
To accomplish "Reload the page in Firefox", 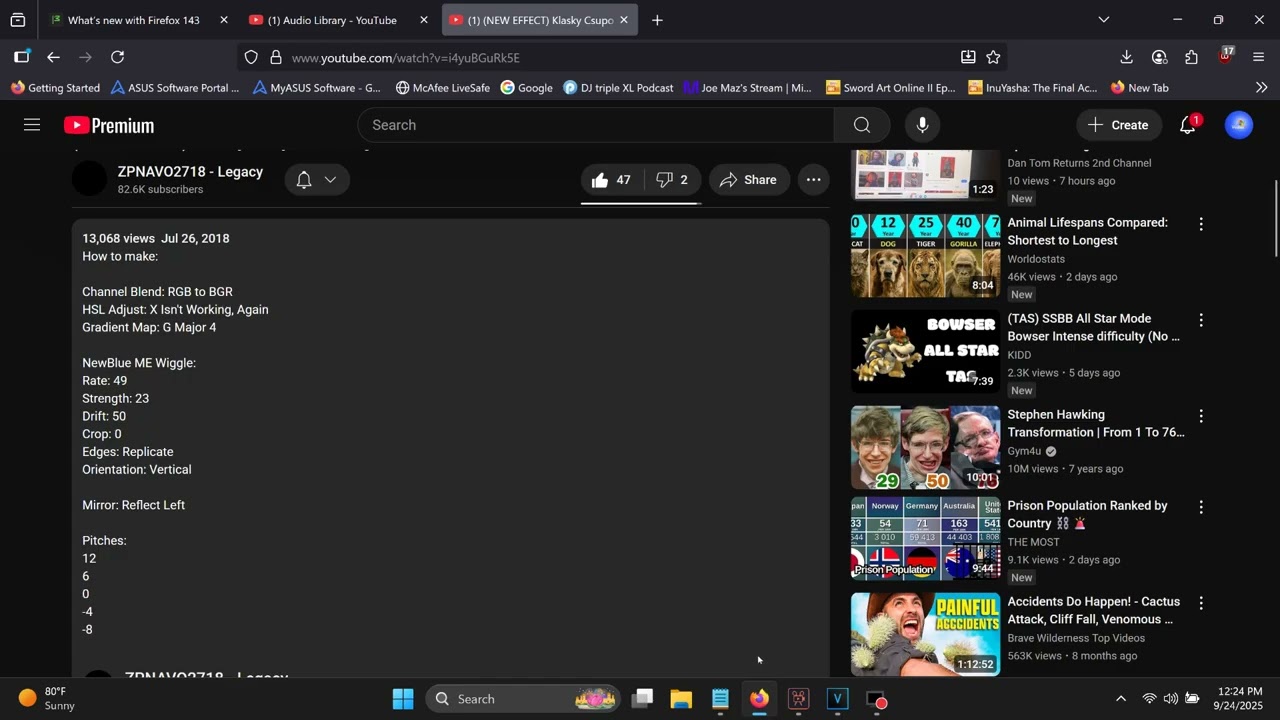I will (x=117, y=57).
